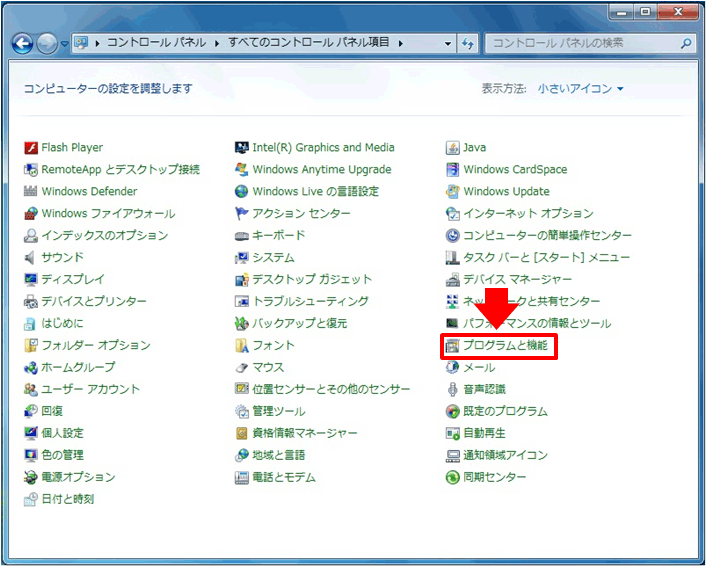
Task: Click すべてのコントロール パネル項目 breadcrumb
Action: coord(308,43)
